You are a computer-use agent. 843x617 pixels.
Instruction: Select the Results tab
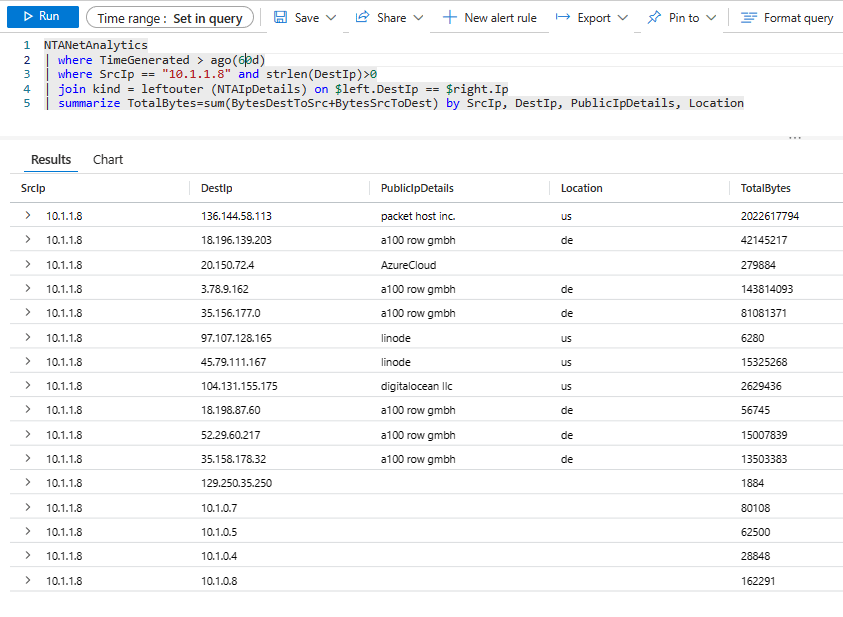(51, 160)
